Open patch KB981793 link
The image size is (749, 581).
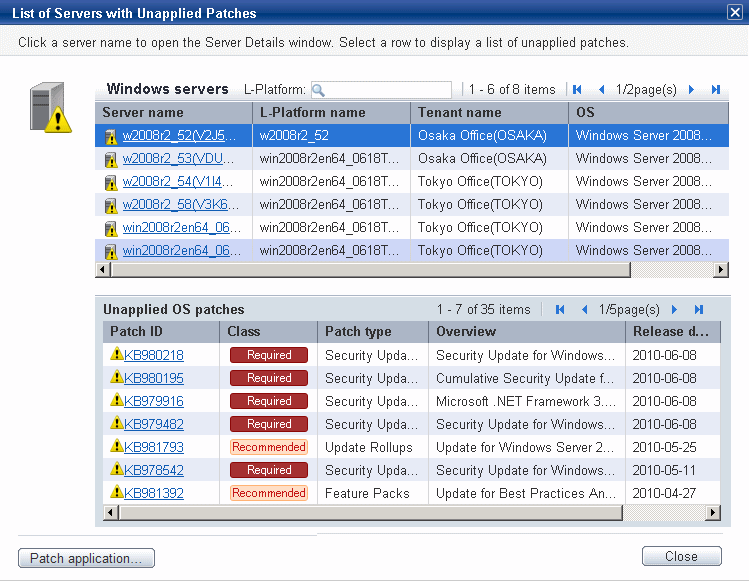(x=154, y=447)
